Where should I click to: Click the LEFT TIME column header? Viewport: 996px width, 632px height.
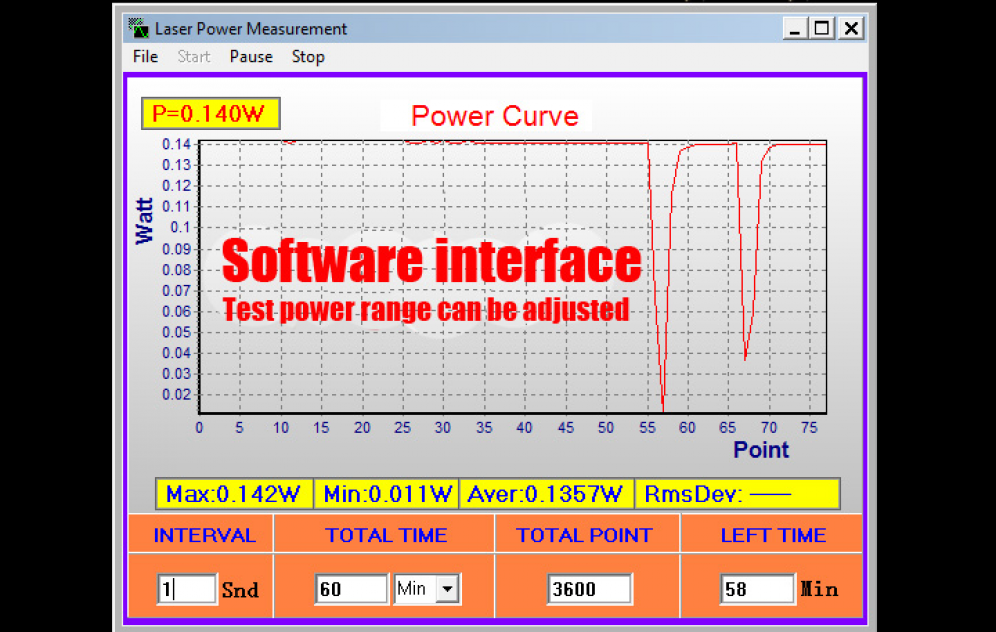(773, 535)
